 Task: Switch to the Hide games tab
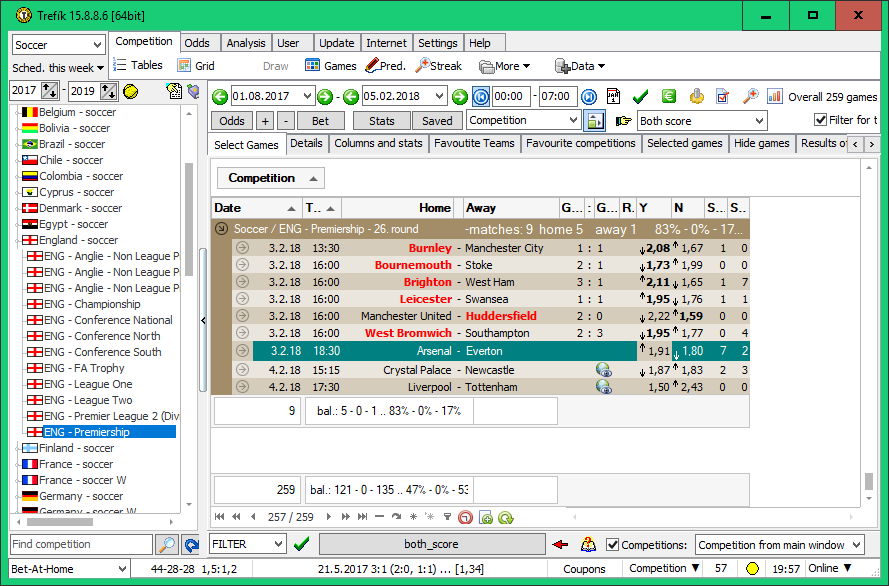pos(761,143)
